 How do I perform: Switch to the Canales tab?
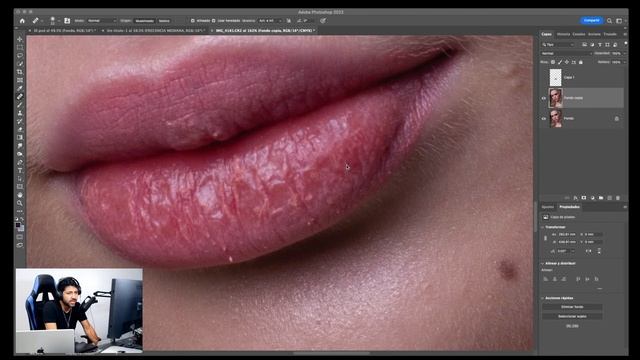coord(579,34)
